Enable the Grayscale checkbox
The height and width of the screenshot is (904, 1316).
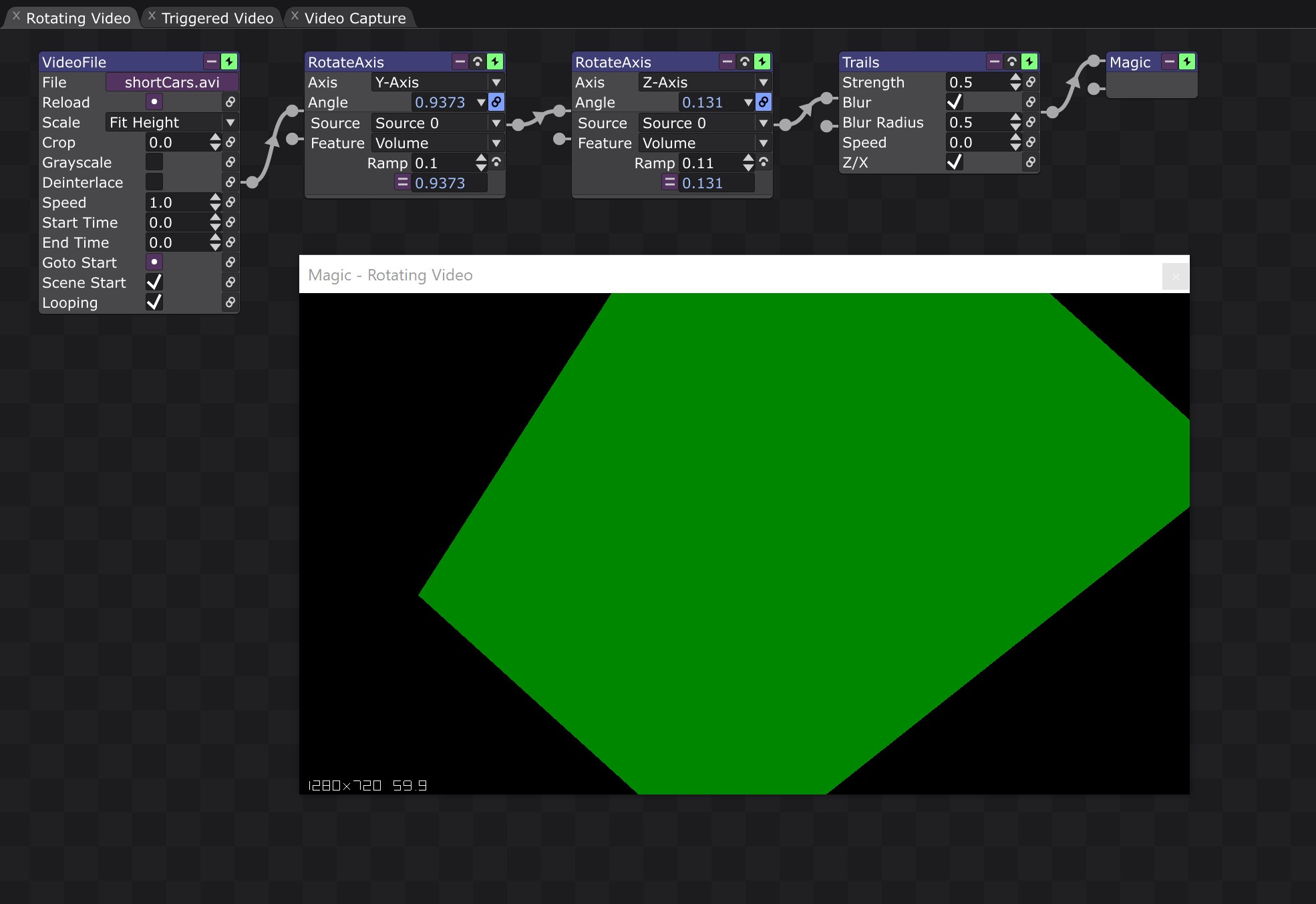click(x=154, y=162)
